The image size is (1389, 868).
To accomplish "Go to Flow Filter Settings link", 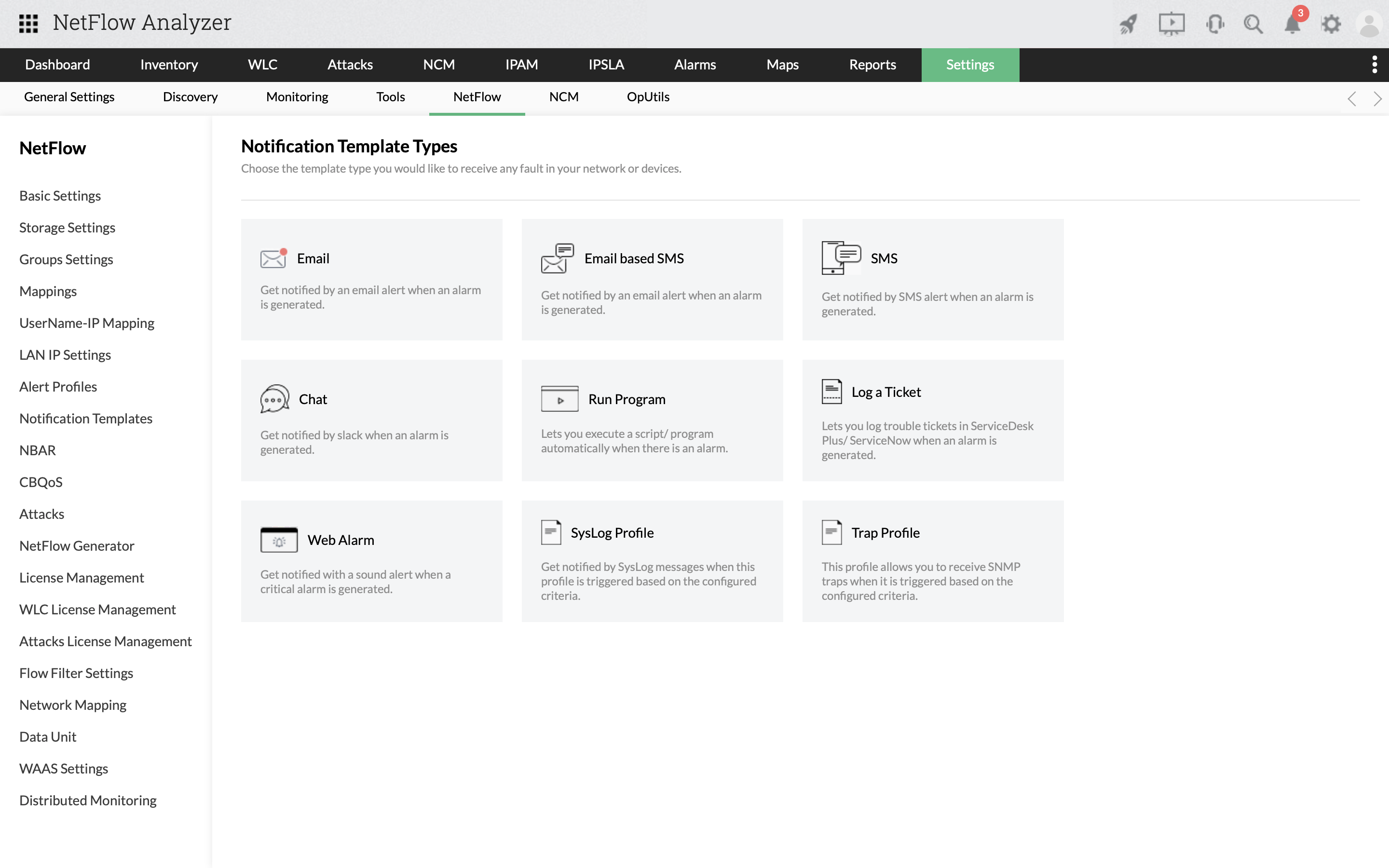I will (x=76, y=673).
